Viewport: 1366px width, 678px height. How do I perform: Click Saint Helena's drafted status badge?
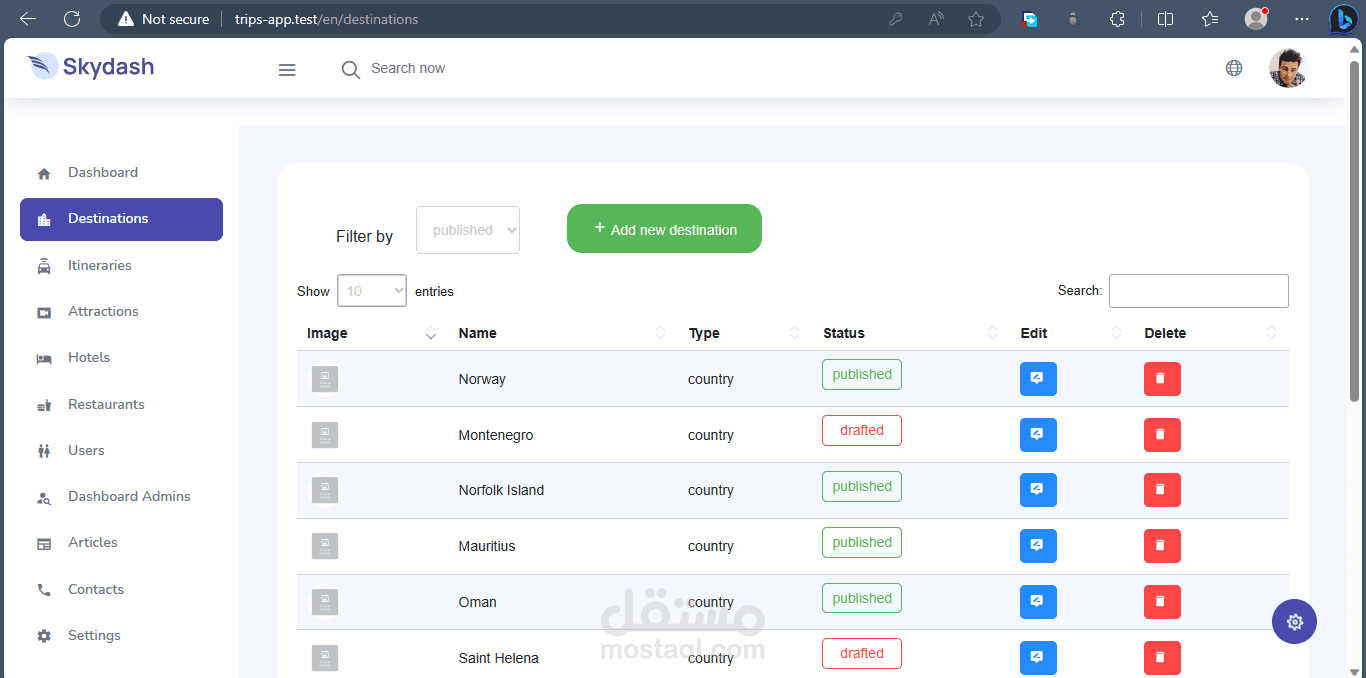coord(862,653)
